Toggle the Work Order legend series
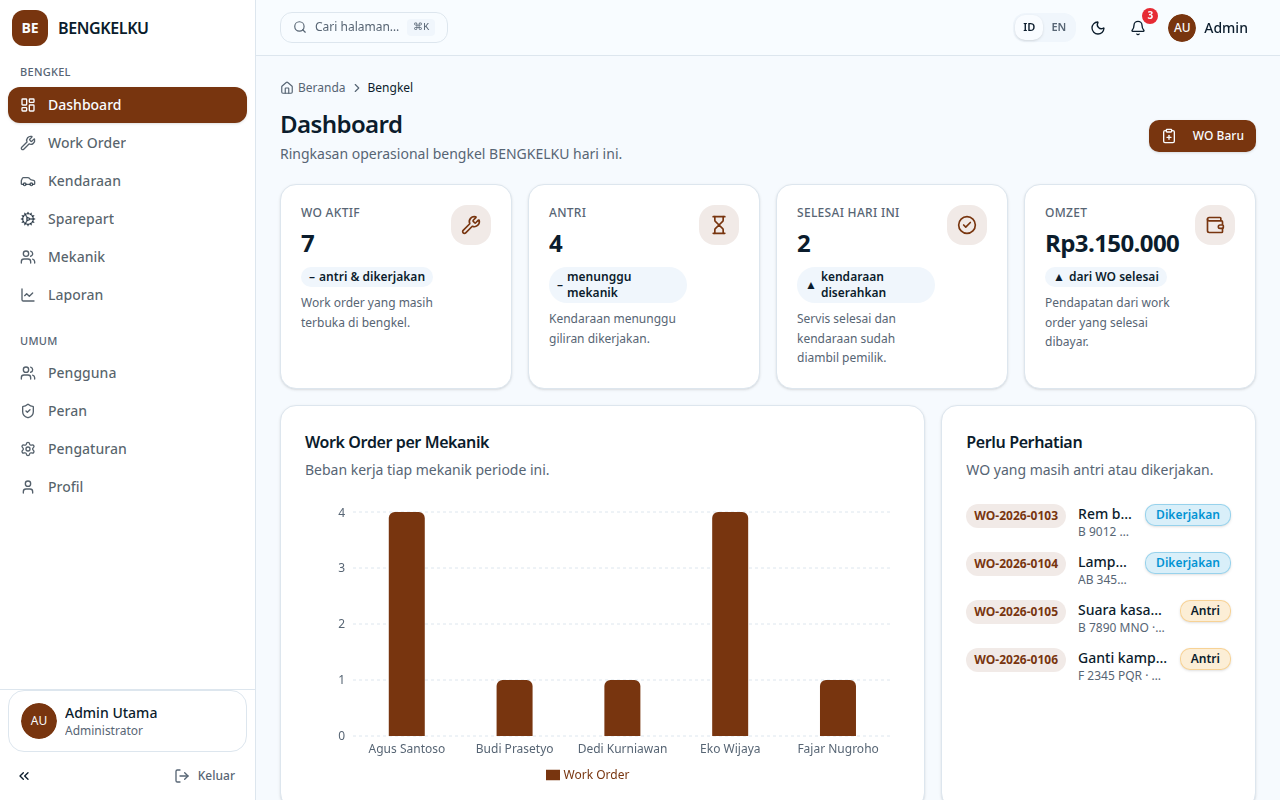Image resolution: width=1280 pixels, height=800 pixels. click(x=588, y=775)
